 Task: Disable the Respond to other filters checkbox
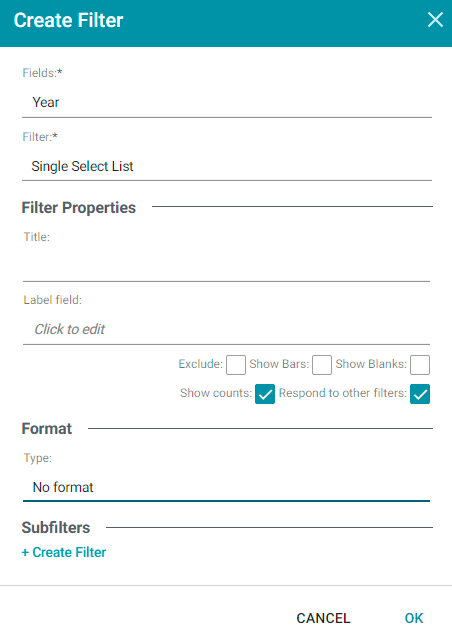[420, 394]
